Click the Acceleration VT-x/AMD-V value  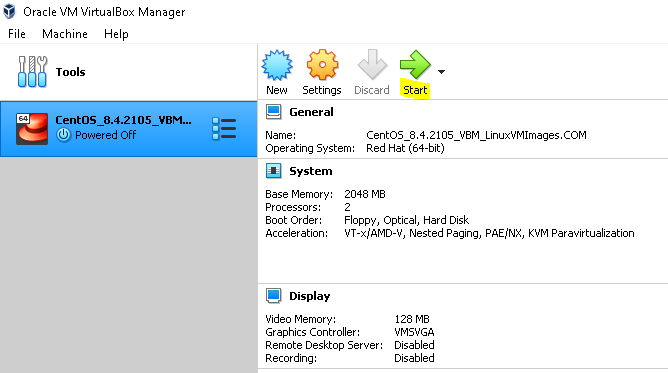click(x=489, y=233)
